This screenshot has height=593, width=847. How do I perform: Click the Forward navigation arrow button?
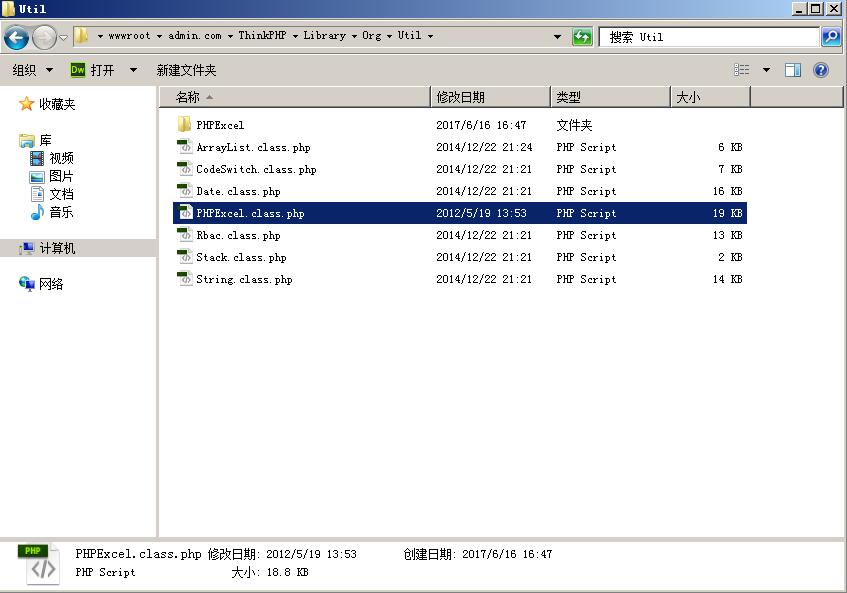[x=44, y=37]
